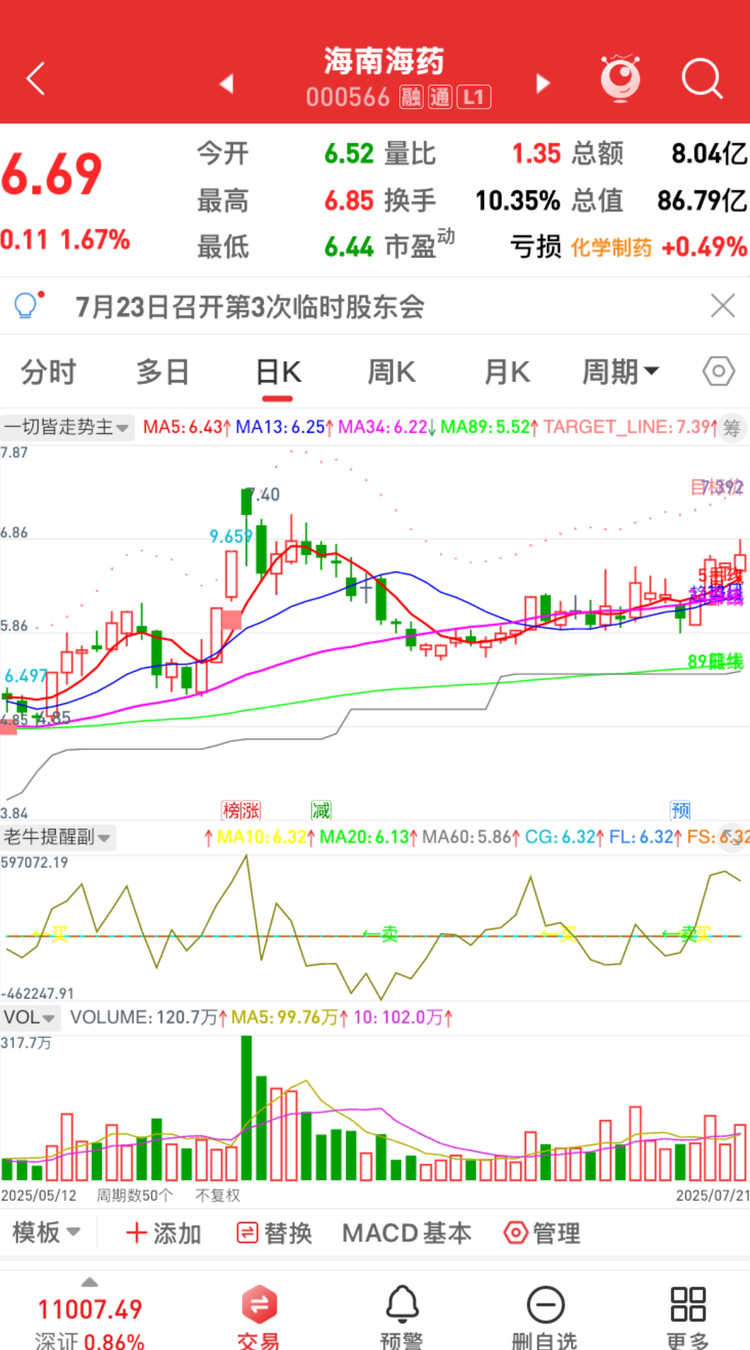
Task: Dismiss the shareholder meeting notice
Action: (723, 306)
